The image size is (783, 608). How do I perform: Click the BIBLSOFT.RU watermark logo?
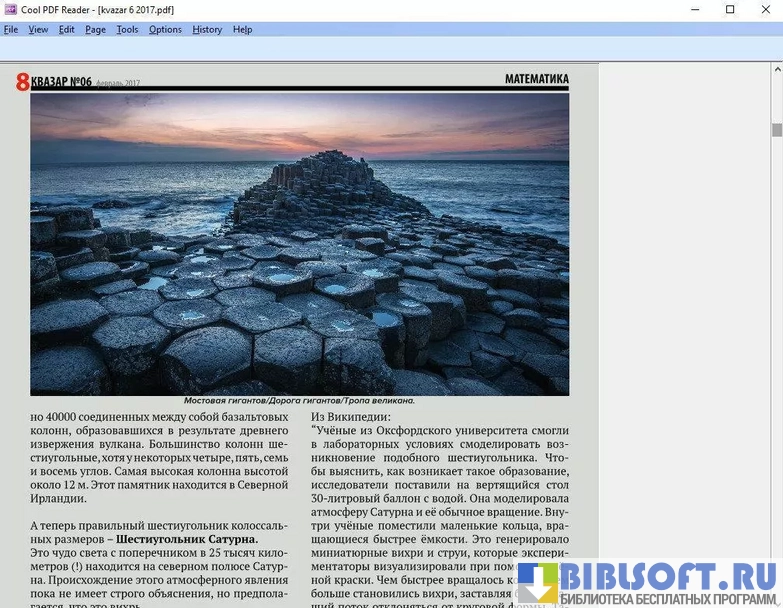[x=650, y=581]
